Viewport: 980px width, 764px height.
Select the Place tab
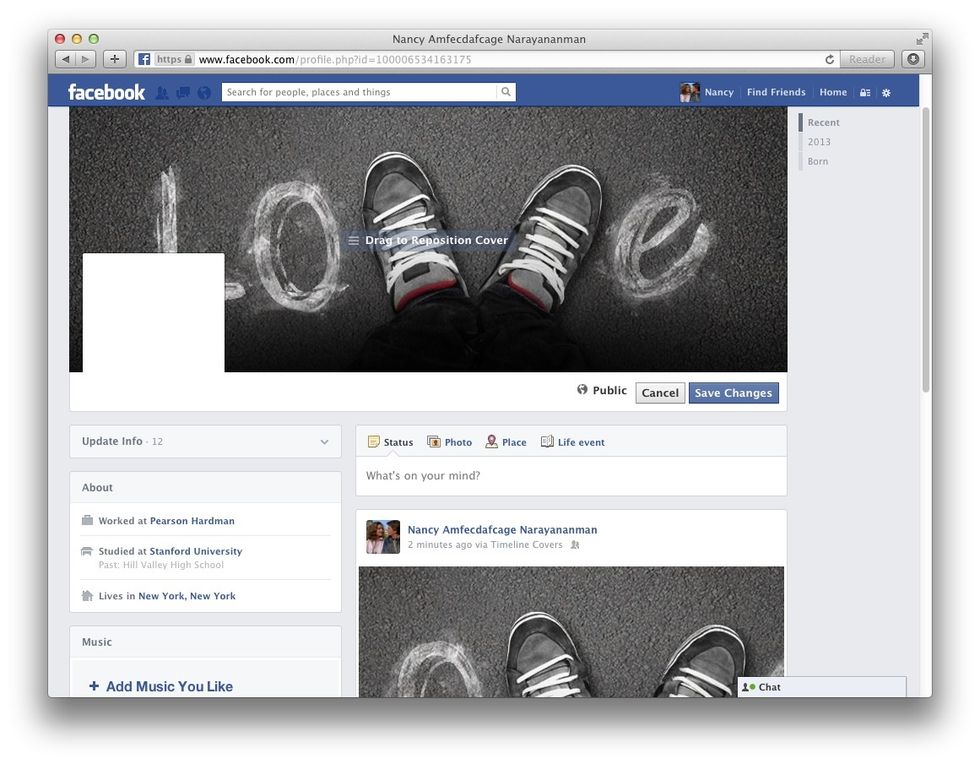click(506, 442)
